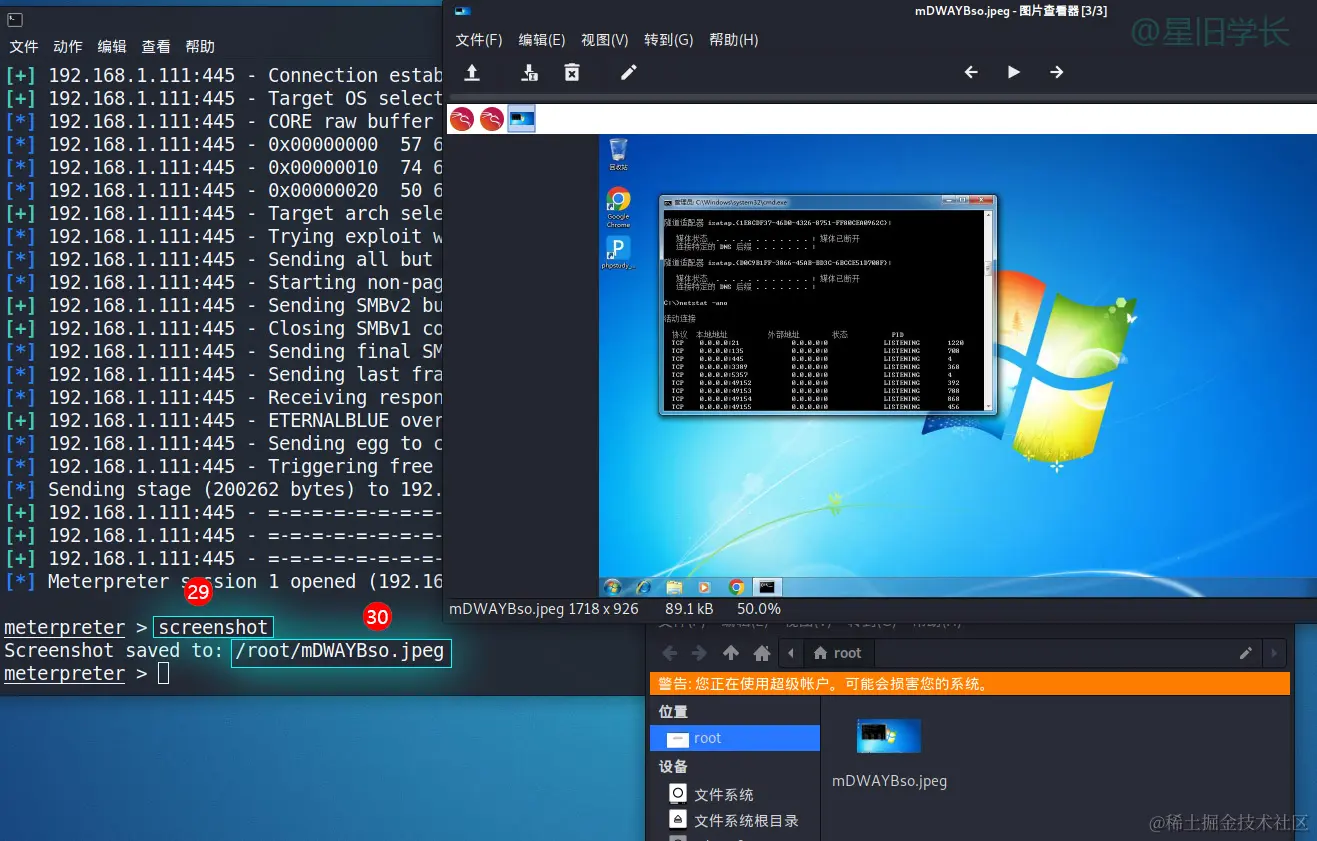Open the 视图(V) menu in image viewer

(605, 40)
